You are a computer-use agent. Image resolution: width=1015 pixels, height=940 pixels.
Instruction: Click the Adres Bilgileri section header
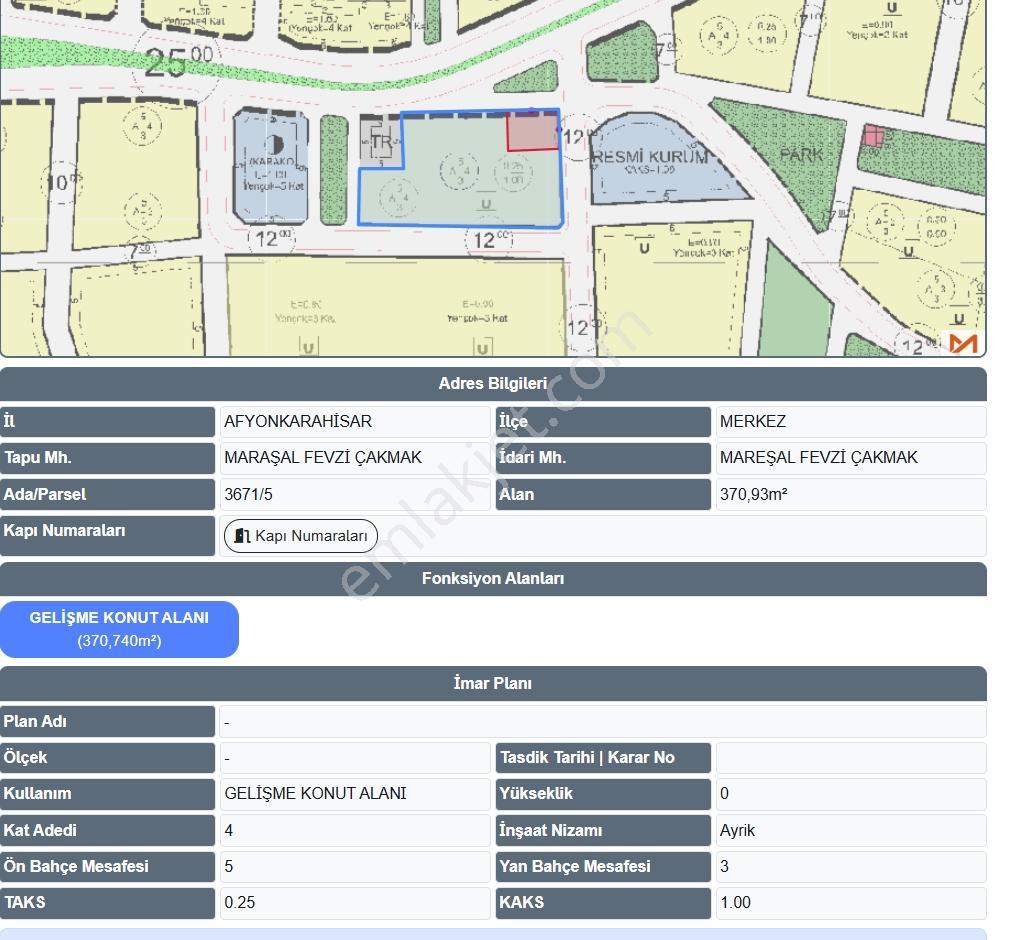click(493, 384)
